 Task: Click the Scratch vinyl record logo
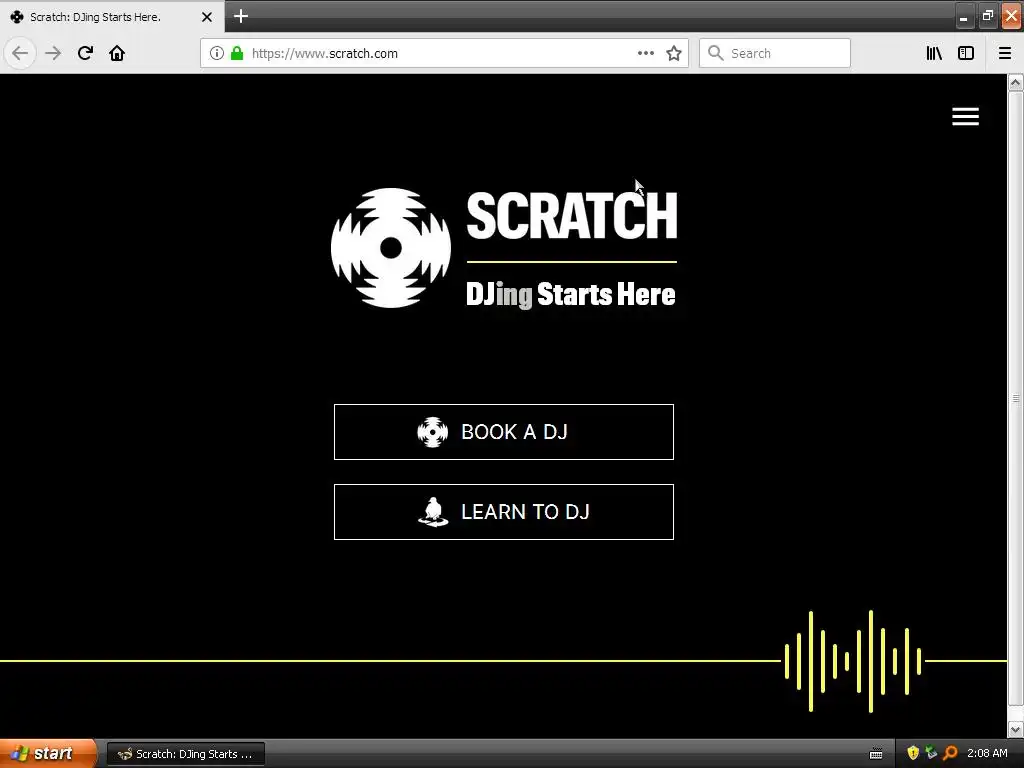click(391, 248)
